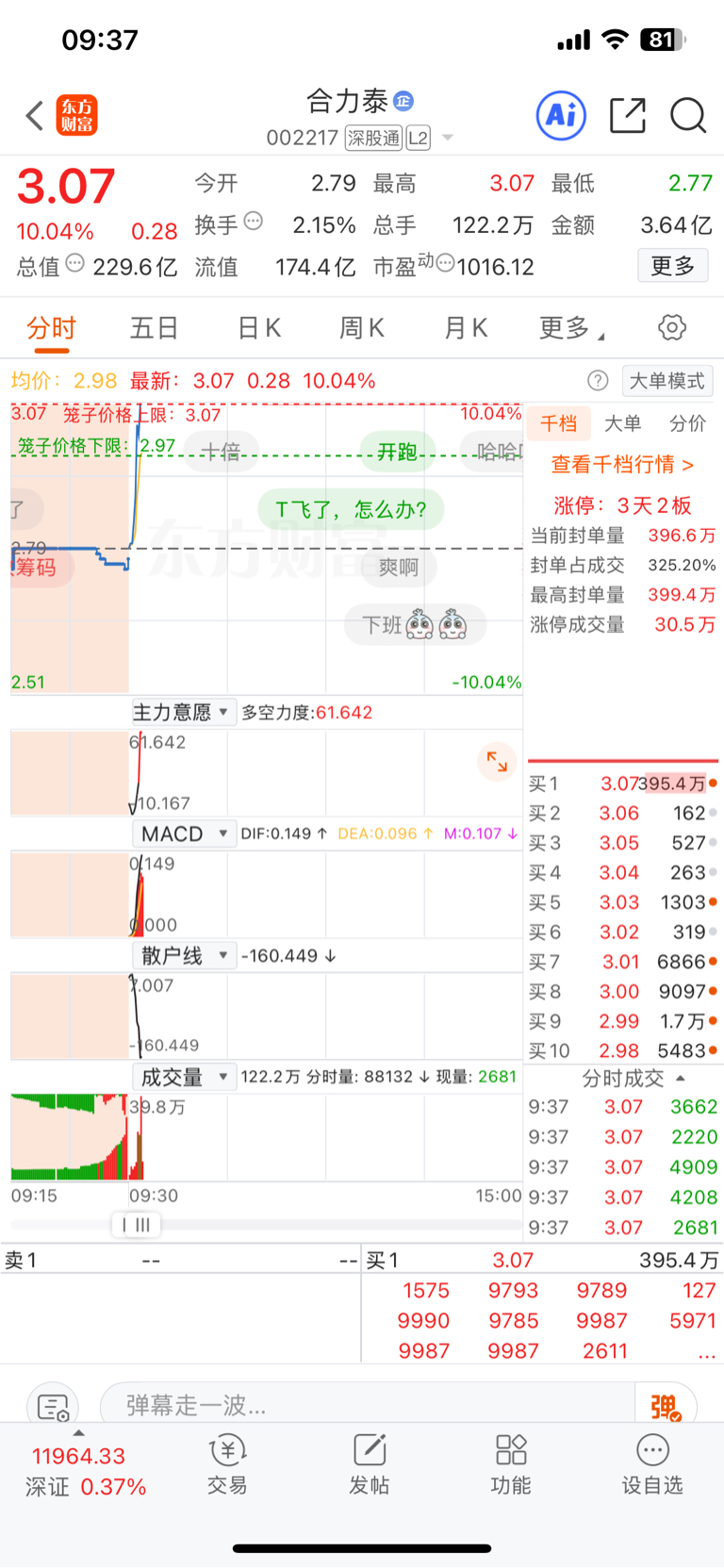Viewport: 724px width, 1568px height.
Task: Tap the 开跑 green bullet comment
Action: (397, 452)
